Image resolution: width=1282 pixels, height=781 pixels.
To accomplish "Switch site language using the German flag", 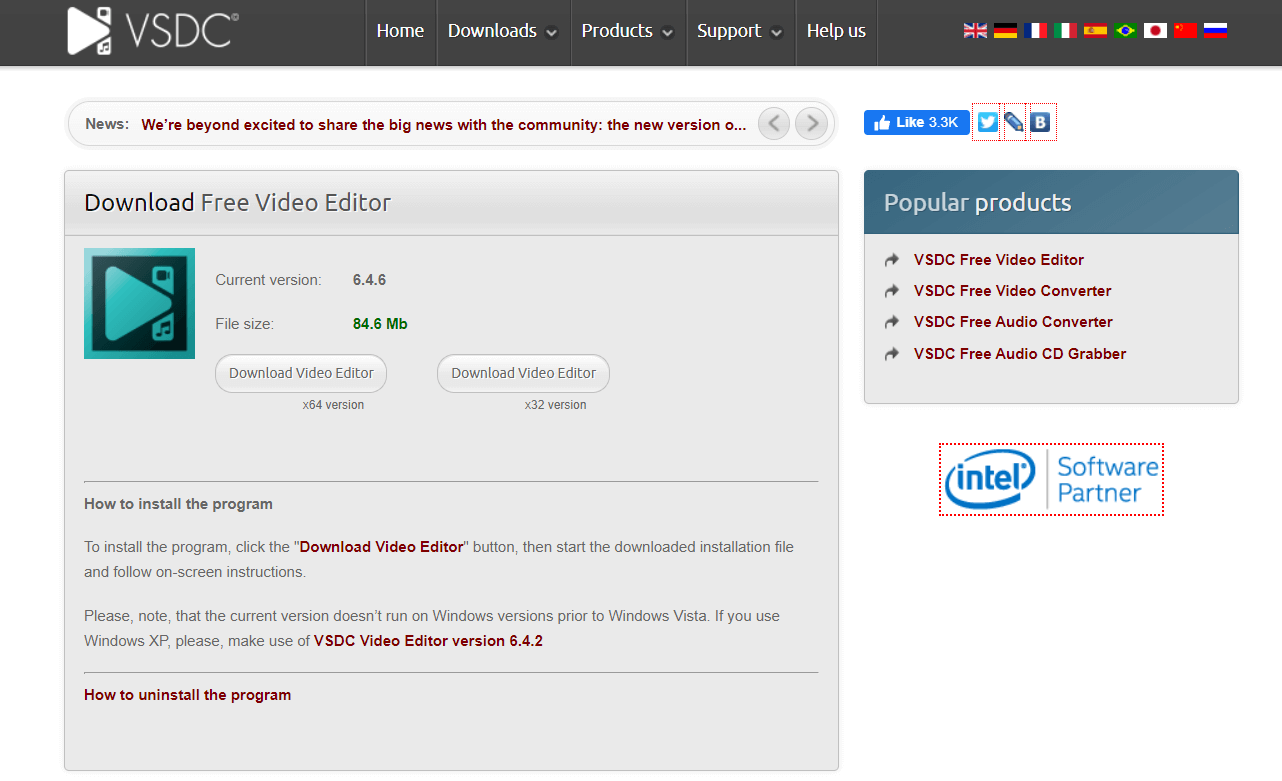I will pos(1005,30).
